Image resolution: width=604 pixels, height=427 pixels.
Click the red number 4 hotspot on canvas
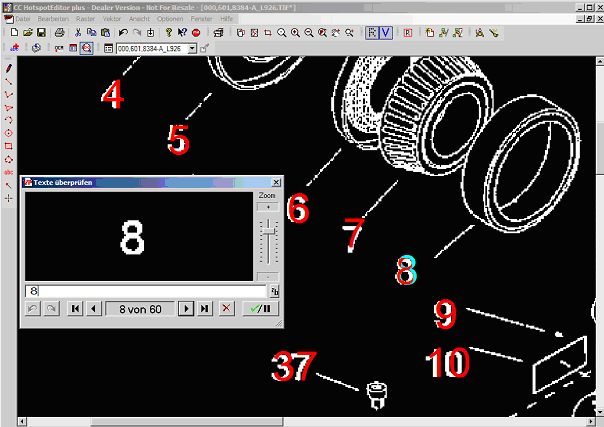[x=112, y=94]
